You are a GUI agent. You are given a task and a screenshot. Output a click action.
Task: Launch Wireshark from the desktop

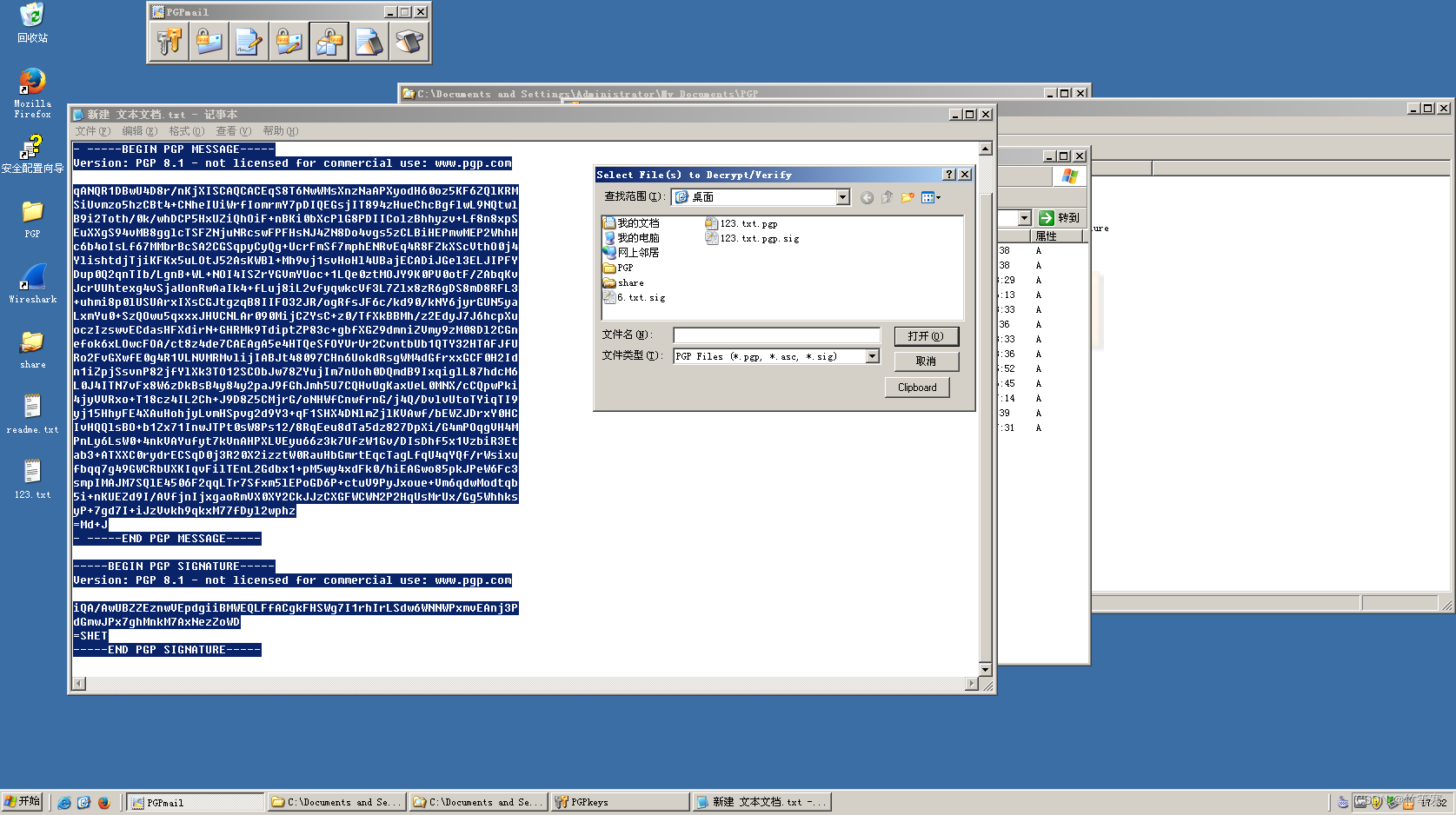click(x=32, y=283)
